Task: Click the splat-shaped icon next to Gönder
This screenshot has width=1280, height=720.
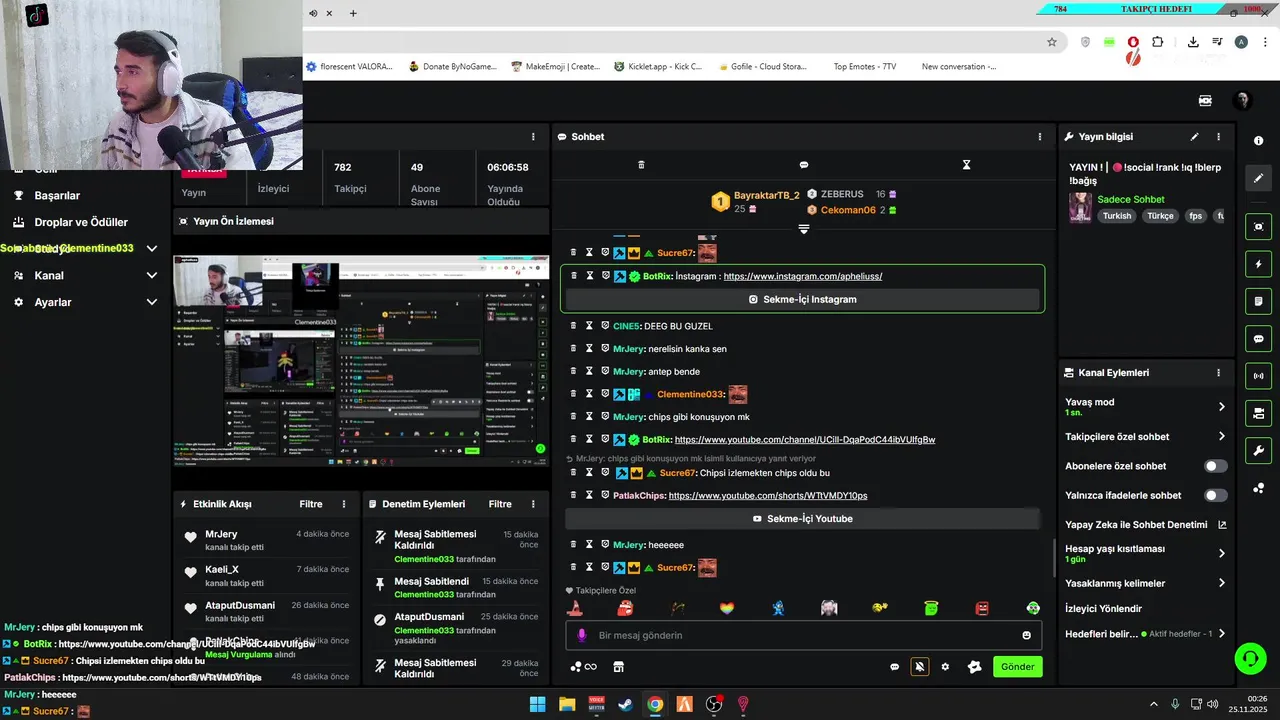Action: coord(974,667)
